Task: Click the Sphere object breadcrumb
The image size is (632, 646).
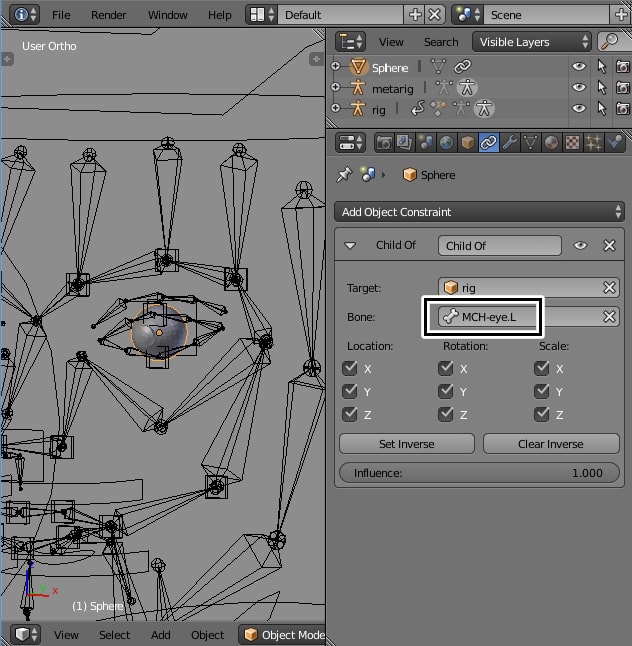Action: pos(429,175)
